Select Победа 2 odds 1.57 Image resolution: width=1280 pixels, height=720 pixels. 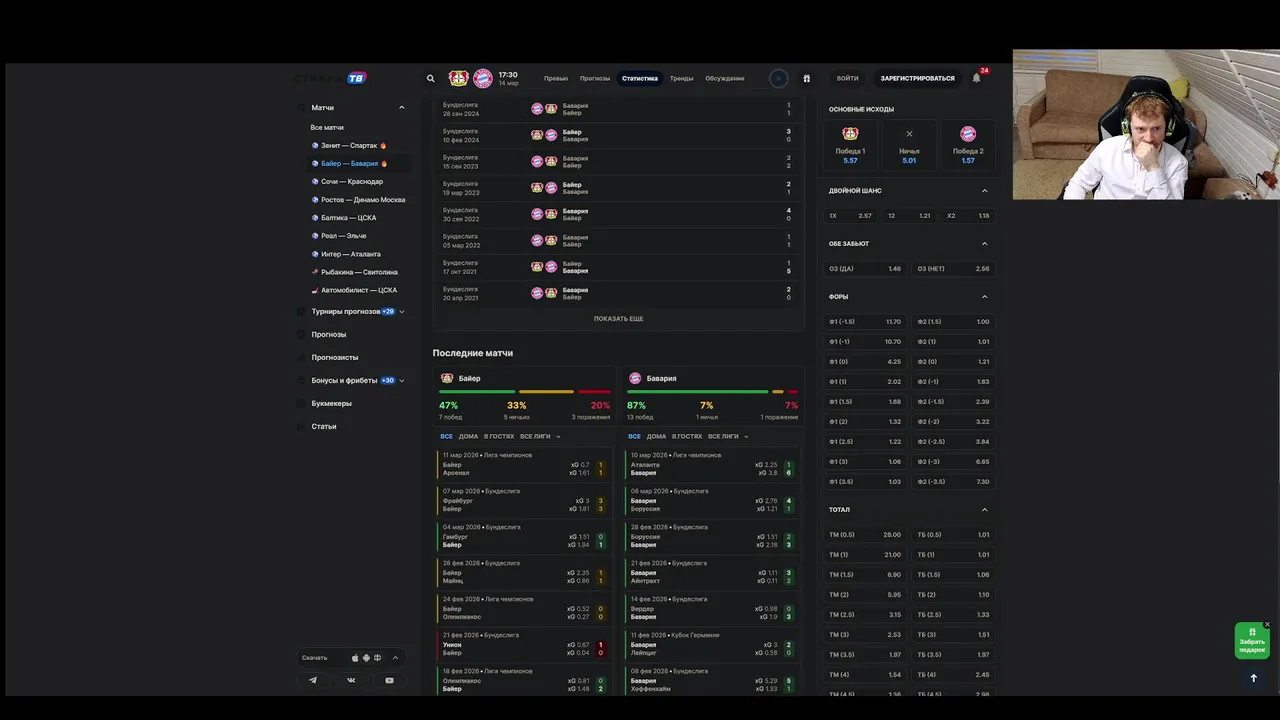tap(968, 146)
